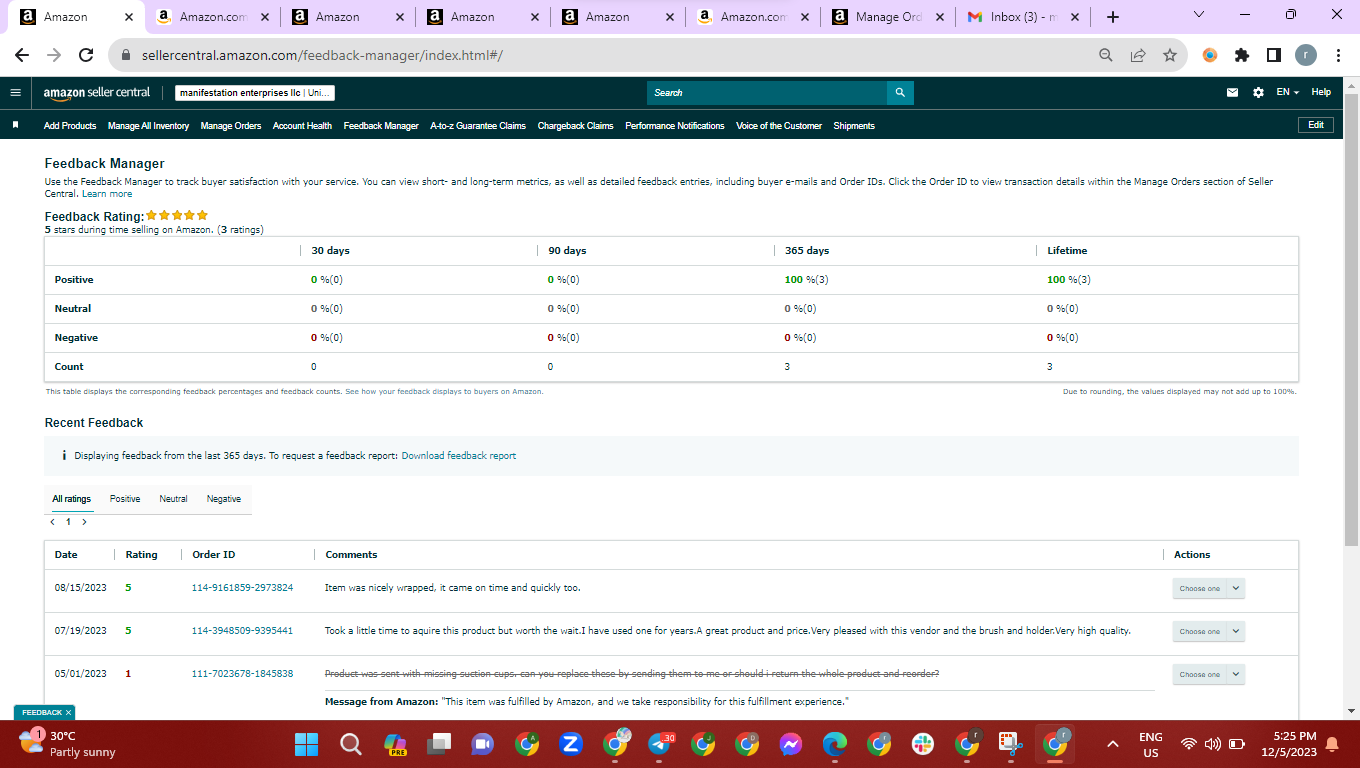The image size is (1360, 768).
Task: Go to Add Products in the nav bar
Action: (70, 126)
